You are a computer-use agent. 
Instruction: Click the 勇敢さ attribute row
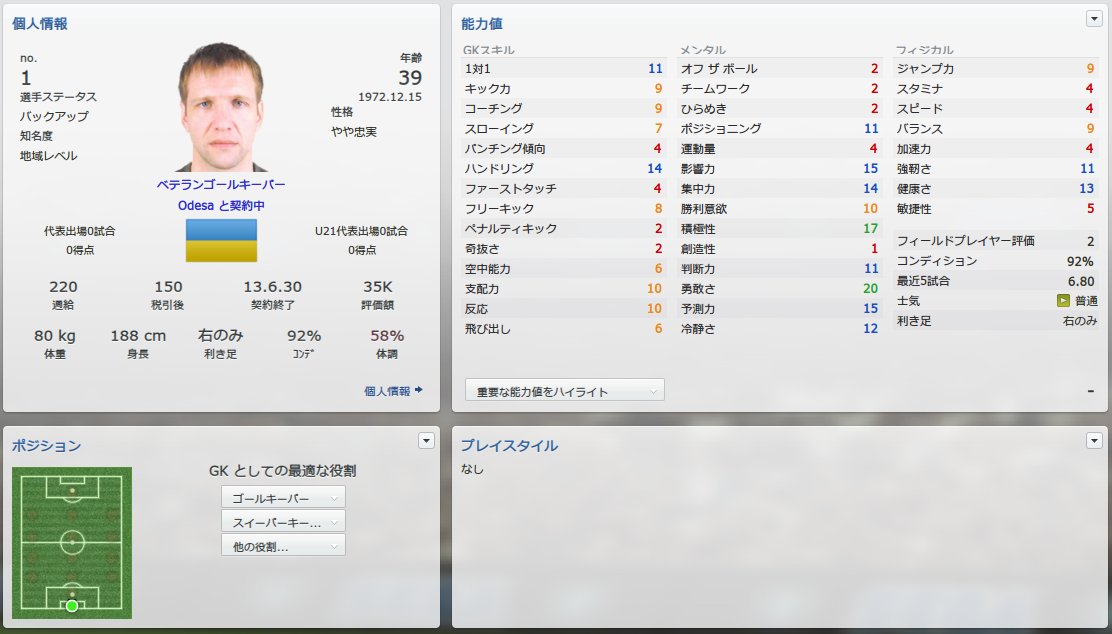click(x=779, y=289)
